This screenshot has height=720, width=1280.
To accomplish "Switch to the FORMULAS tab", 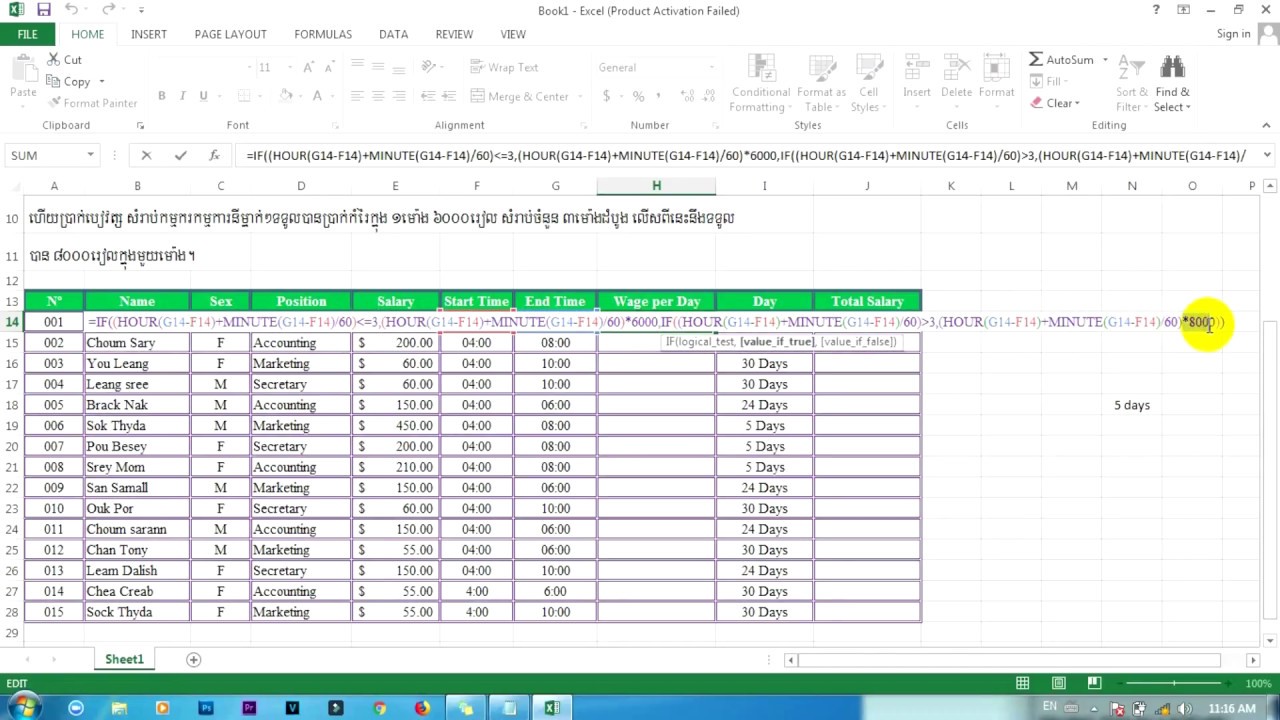I will (x=323, y=34).
